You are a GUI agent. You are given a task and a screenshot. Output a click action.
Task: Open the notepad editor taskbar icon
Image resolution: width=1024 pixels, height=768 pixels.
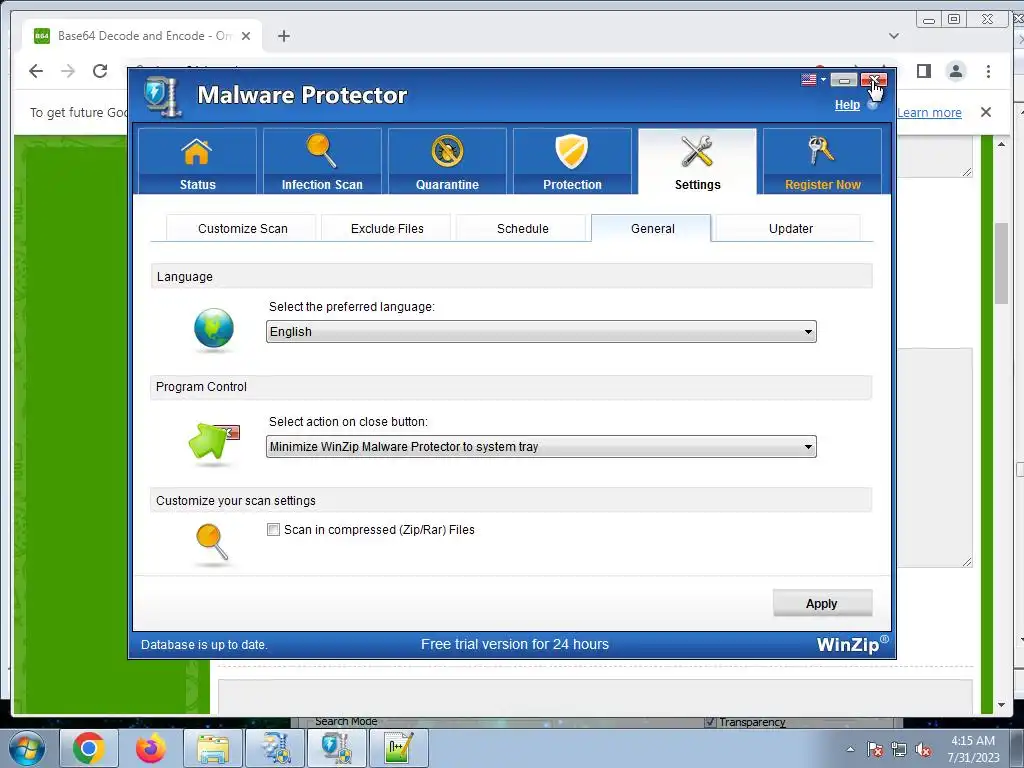point(399,748)
